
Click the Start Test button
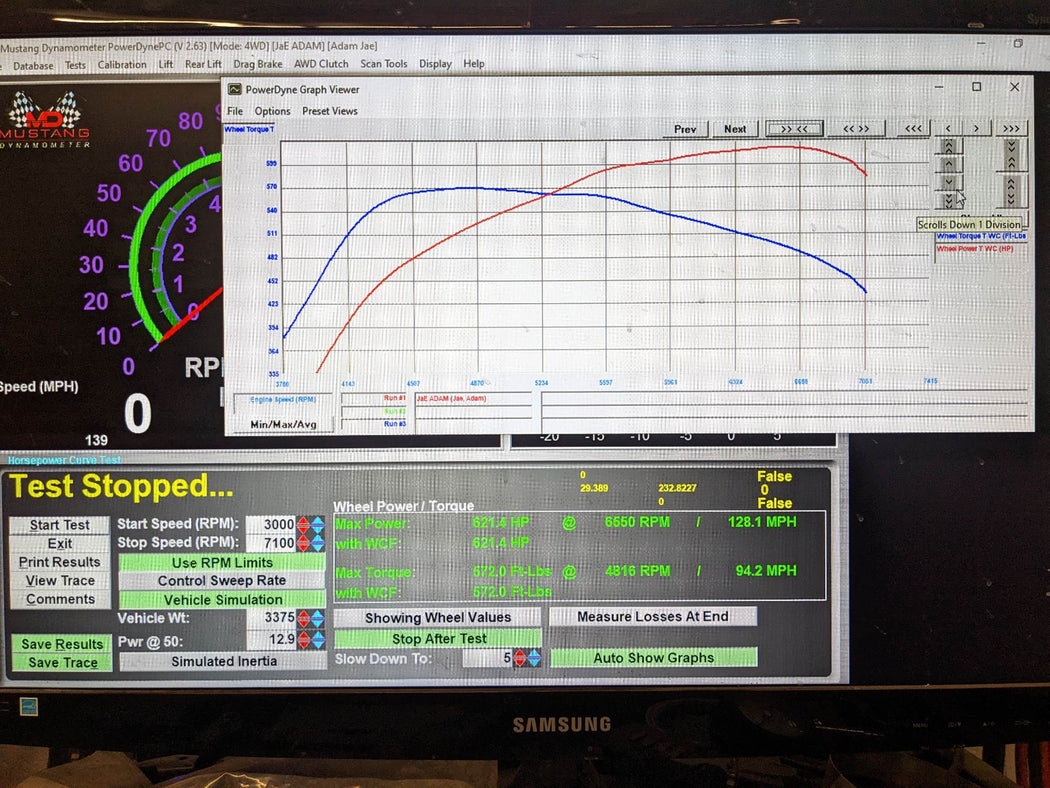click(x=60, y=525)
